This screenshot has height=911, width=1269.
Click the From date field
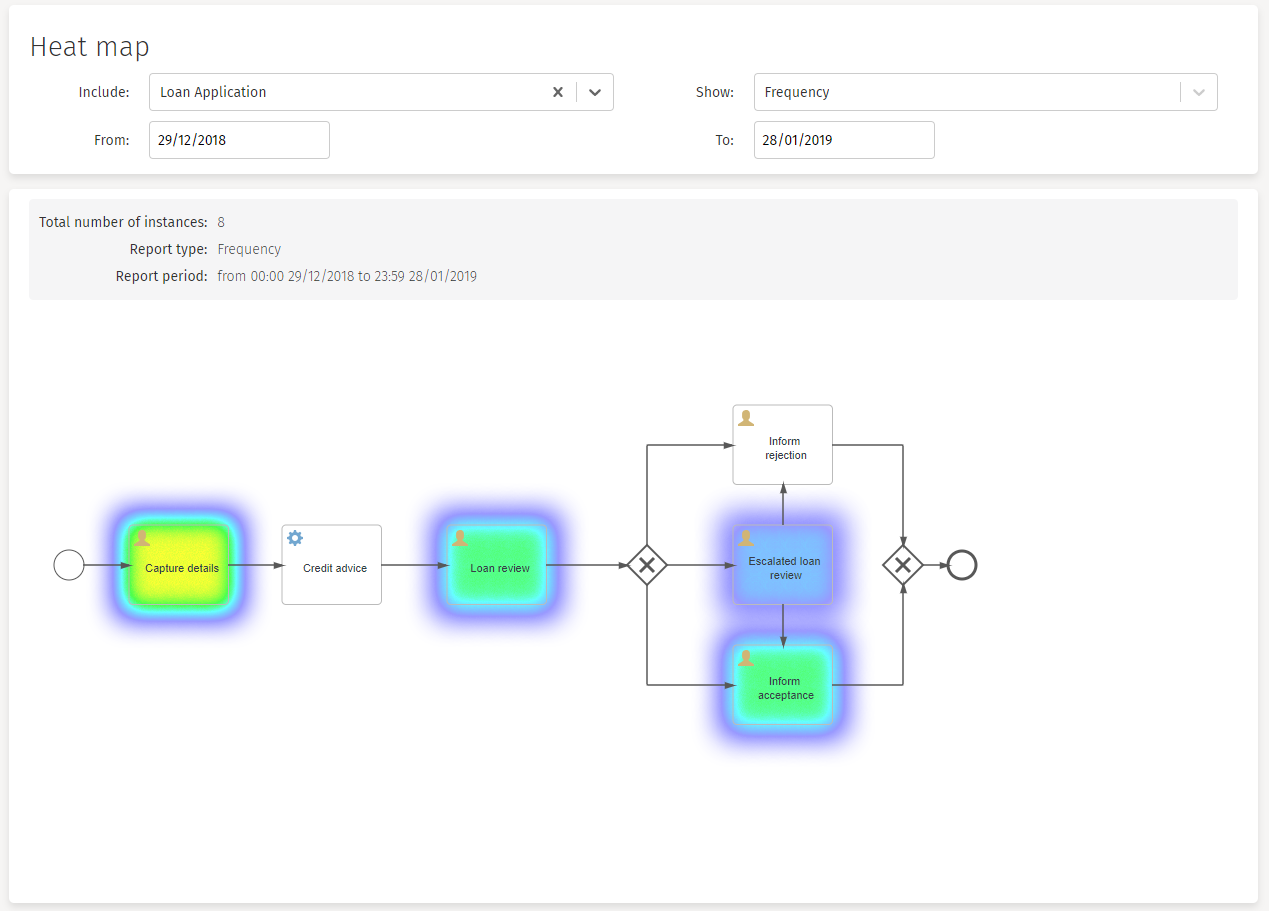coord(239,140)
